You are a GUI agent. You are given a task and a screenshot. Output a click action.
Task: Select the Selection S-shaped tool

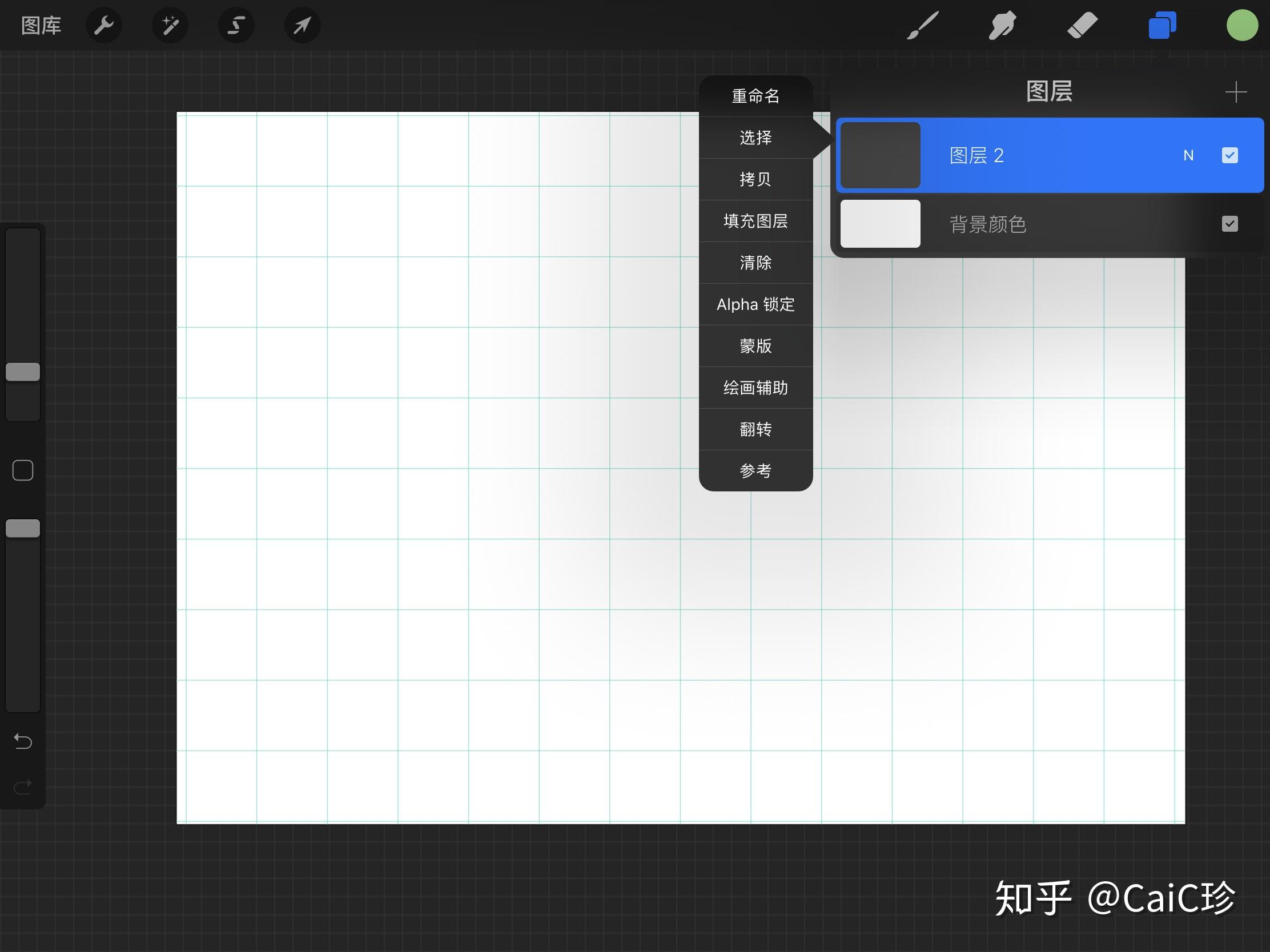(x=236, y=25)
